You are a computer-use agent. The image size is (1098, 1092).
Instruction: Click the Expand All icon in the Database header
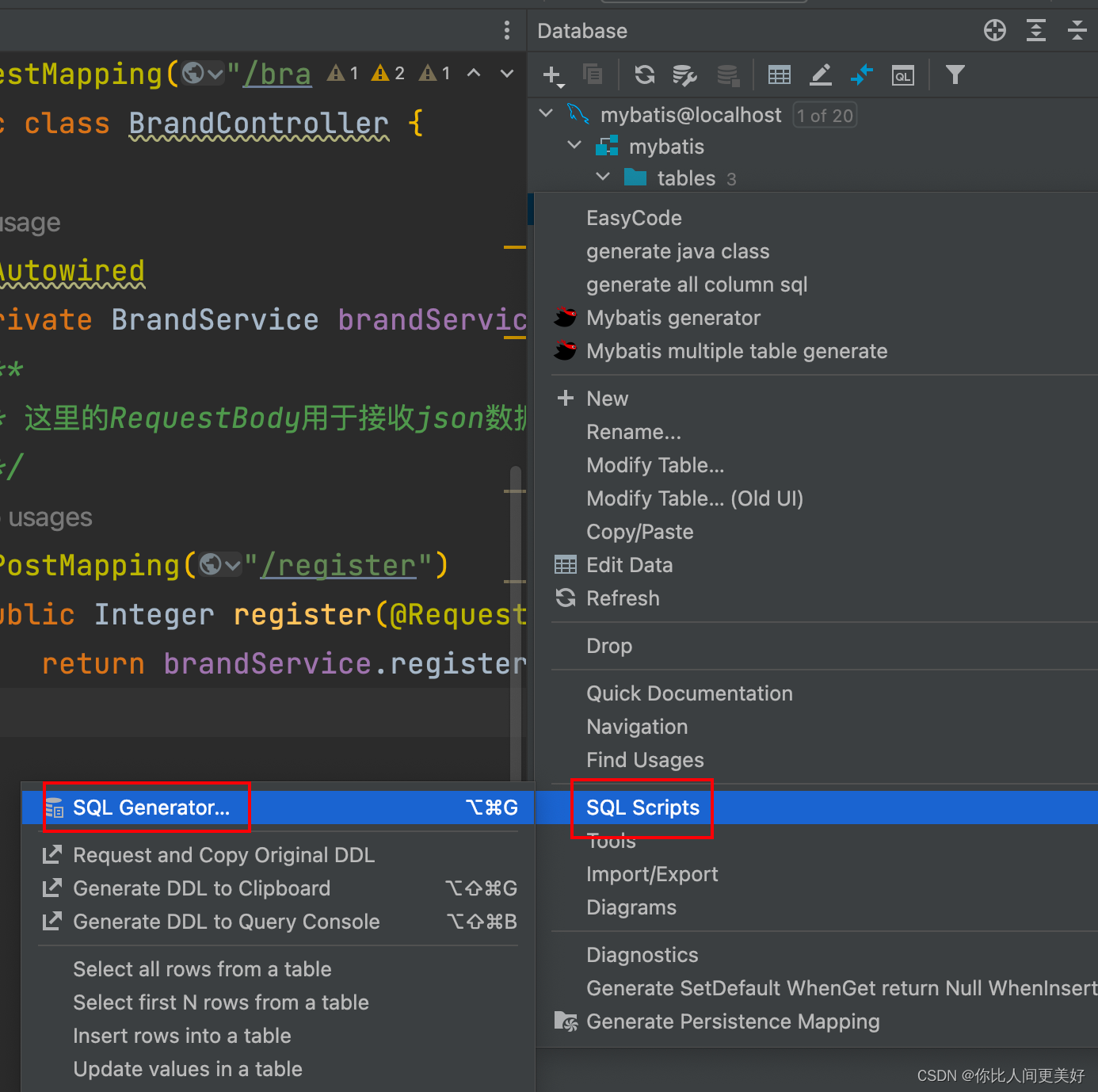click(x=1036, y=30)
